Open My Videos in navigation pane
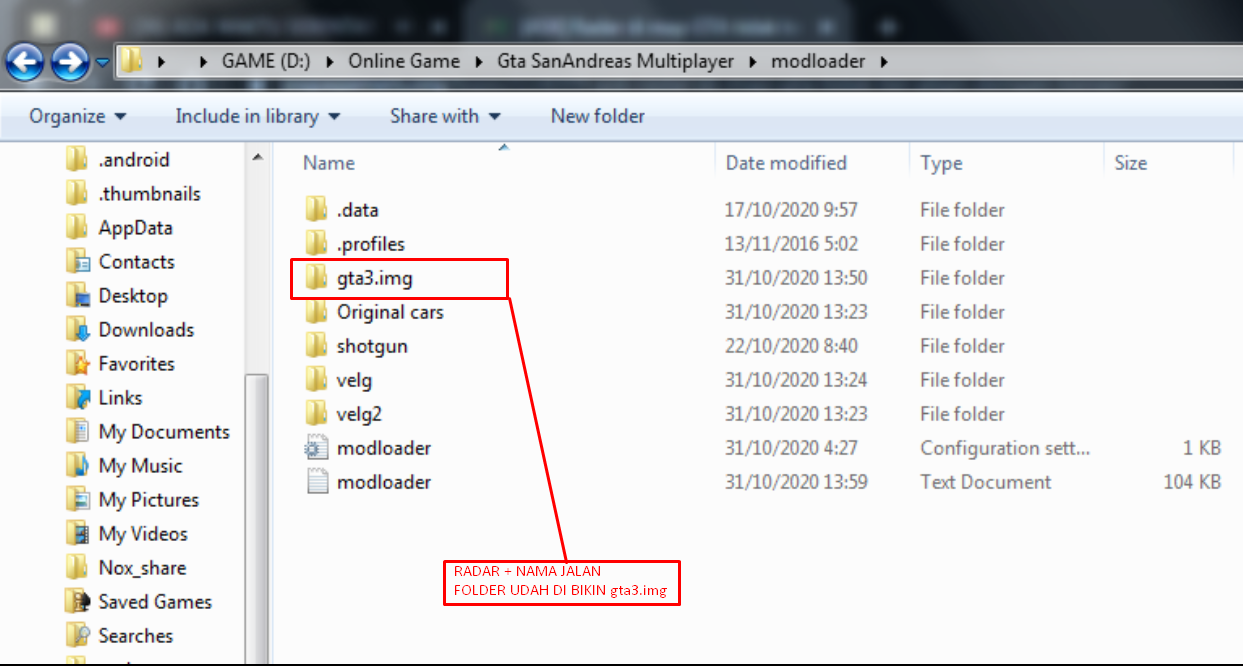Screen dimensions: 1243x666 [143, 534]
